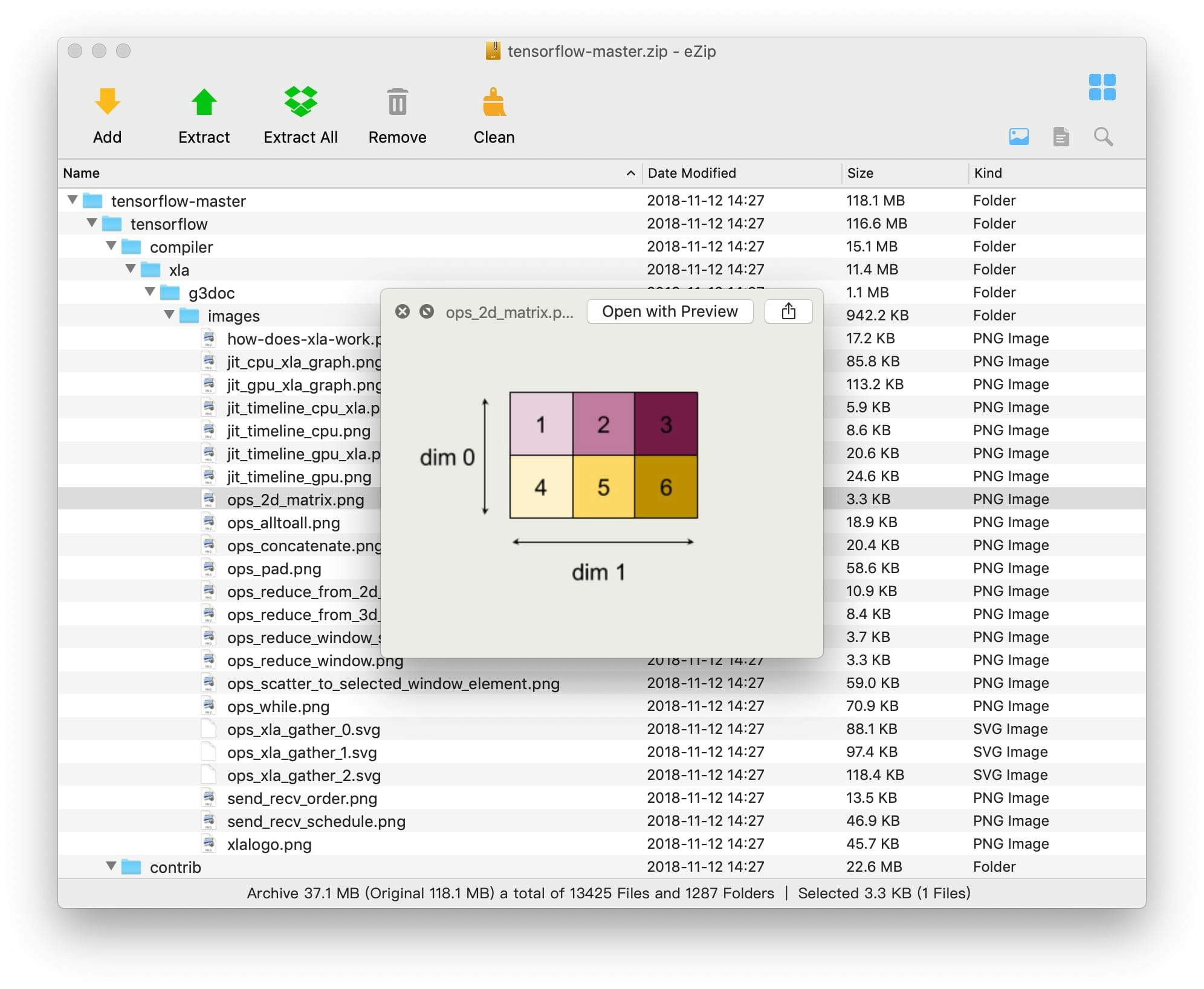Click the prohibit icon in the preview popup

point(427,311)
